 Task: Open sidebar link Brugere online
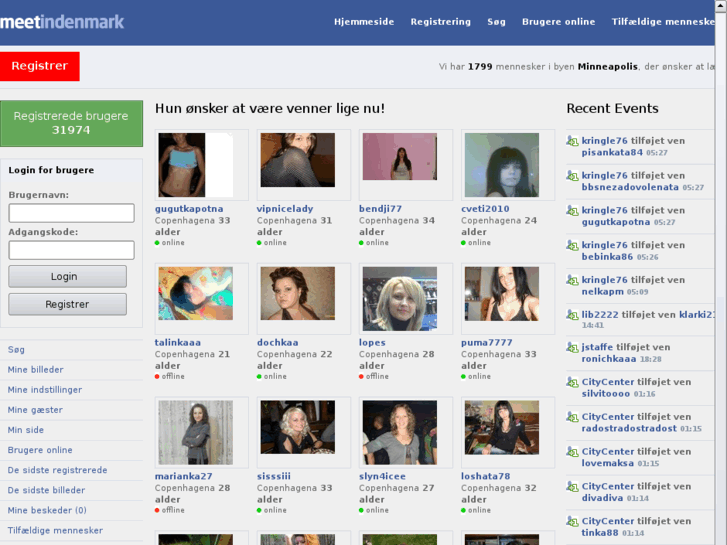point(40,450)
